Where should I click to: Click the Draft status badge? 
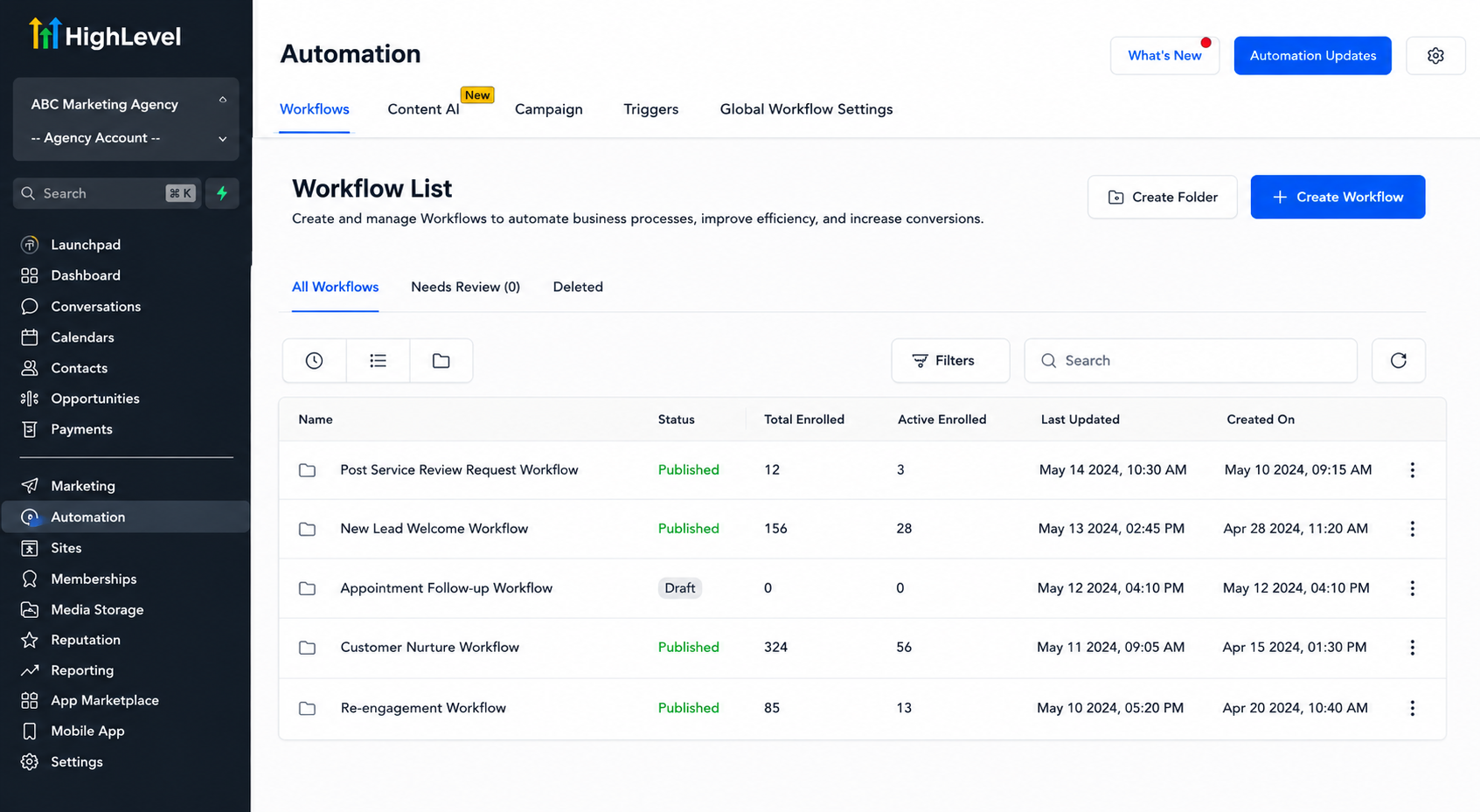coord(680,588)
